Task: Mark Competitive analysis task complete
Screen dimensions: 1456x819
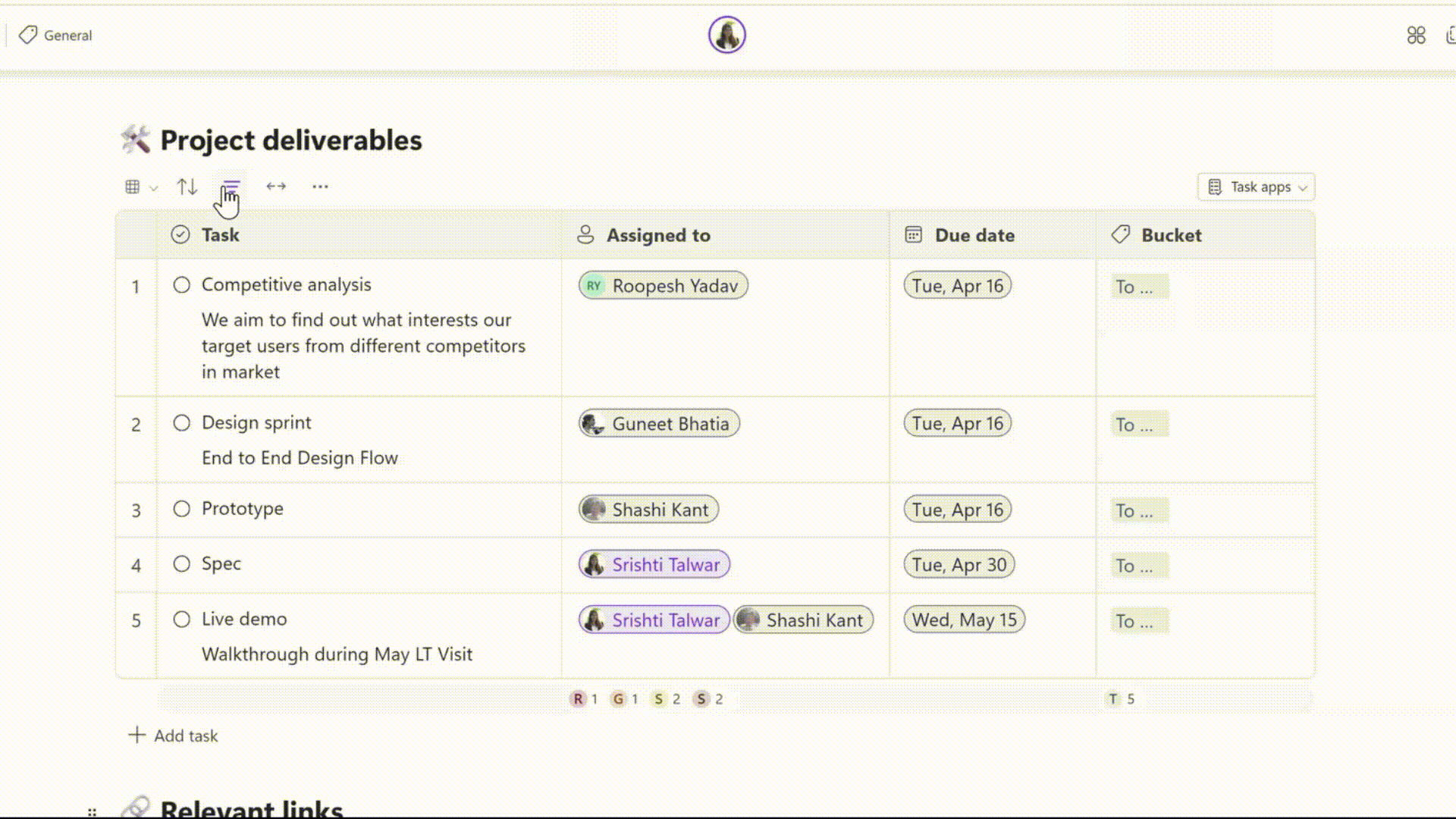Action: click(181, 285)
